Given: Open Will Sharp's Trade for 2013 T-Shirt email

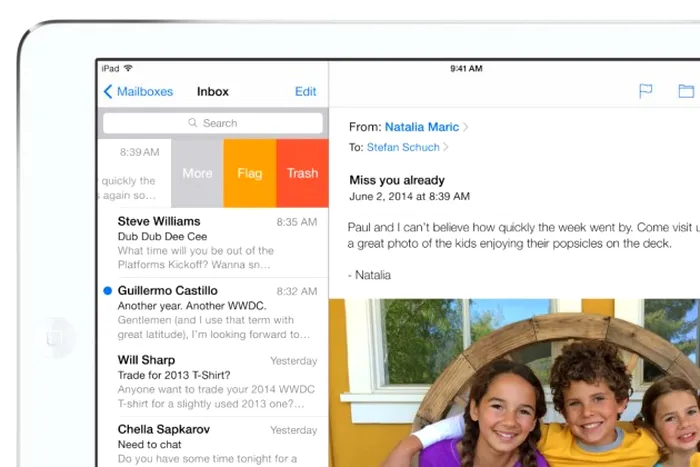Looking at the screenshot, I should [213, 382].
